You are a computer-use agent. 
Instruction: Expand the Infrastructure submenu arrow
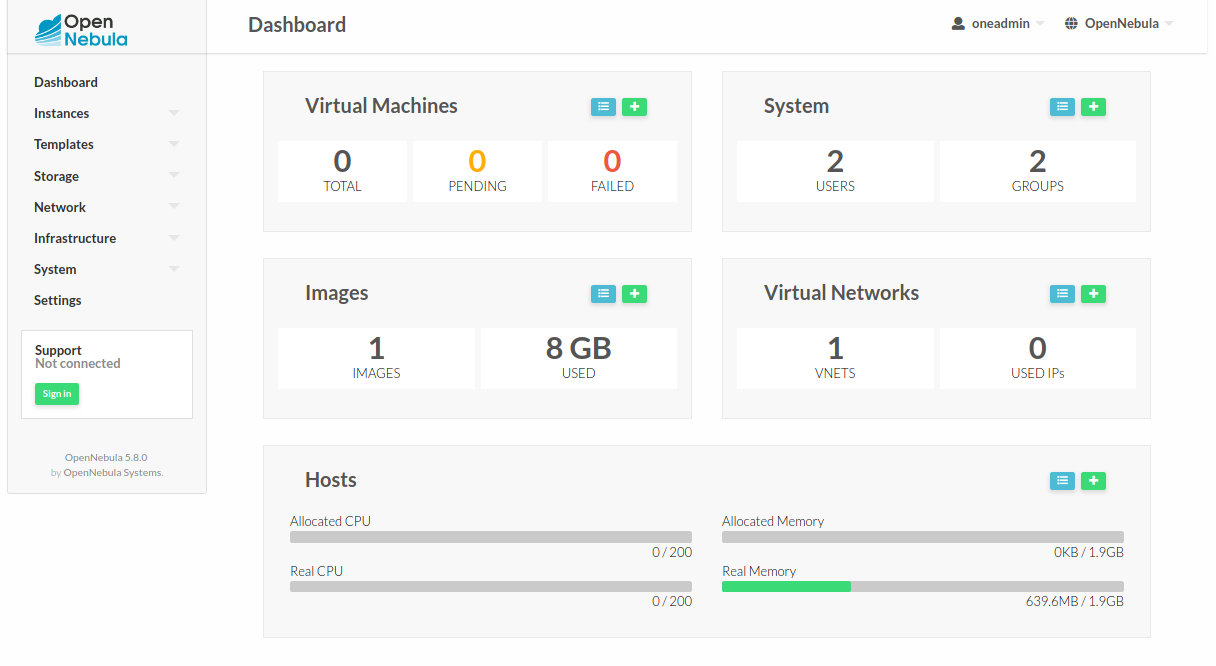(x=174, y=238)
